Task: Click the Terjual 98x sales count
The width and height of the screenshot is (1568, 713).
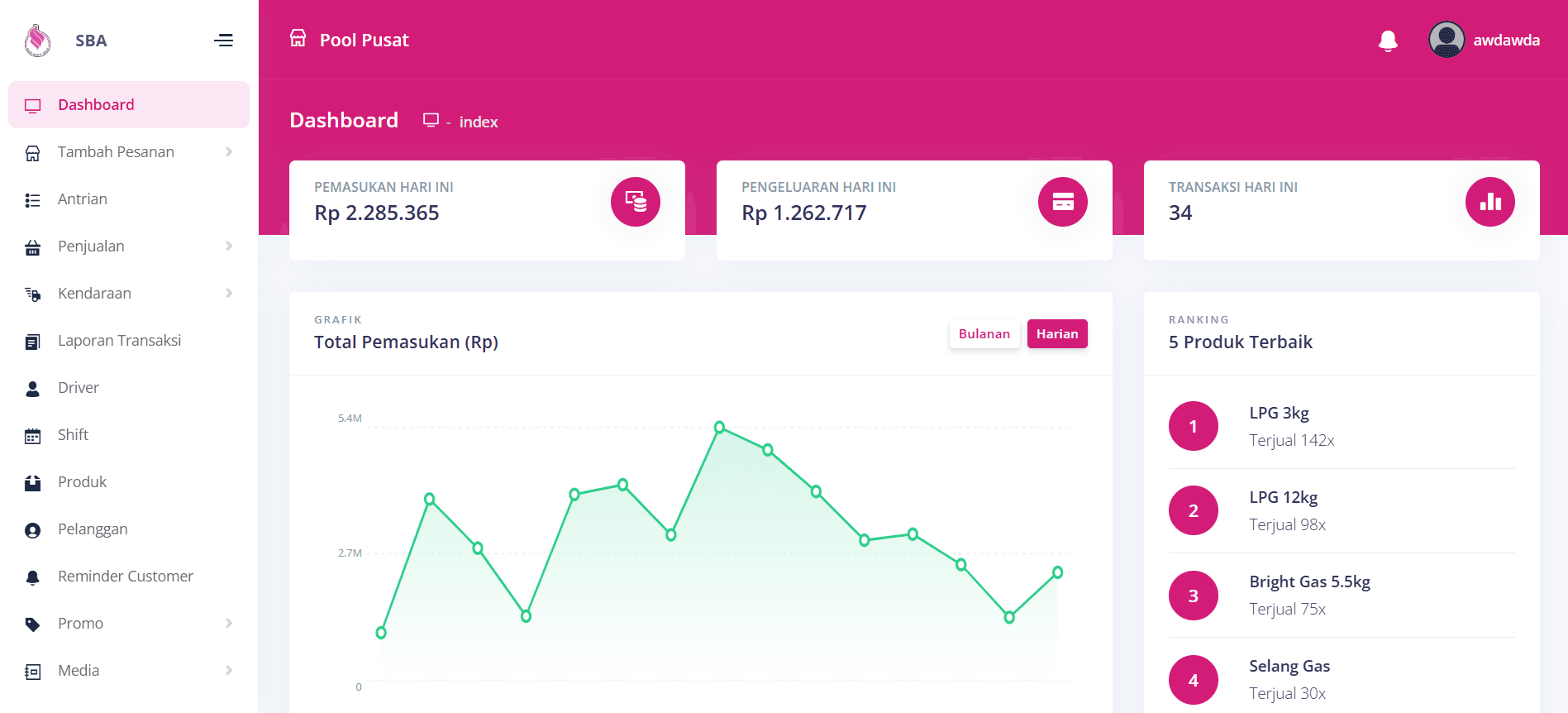Action: pos(1288,525)
